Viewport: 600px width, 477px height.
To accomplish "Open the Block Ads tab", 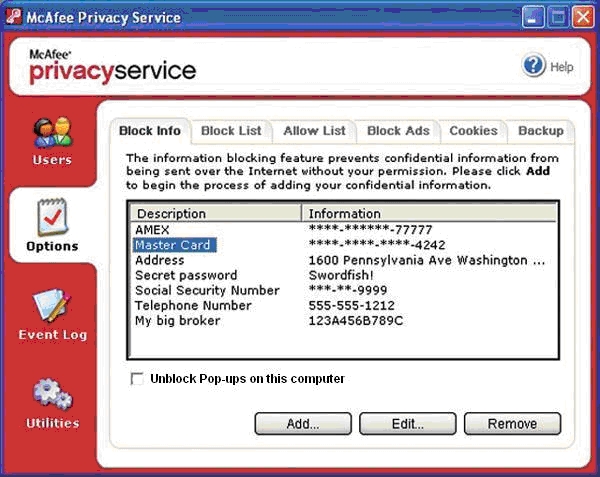I will 398,131.
